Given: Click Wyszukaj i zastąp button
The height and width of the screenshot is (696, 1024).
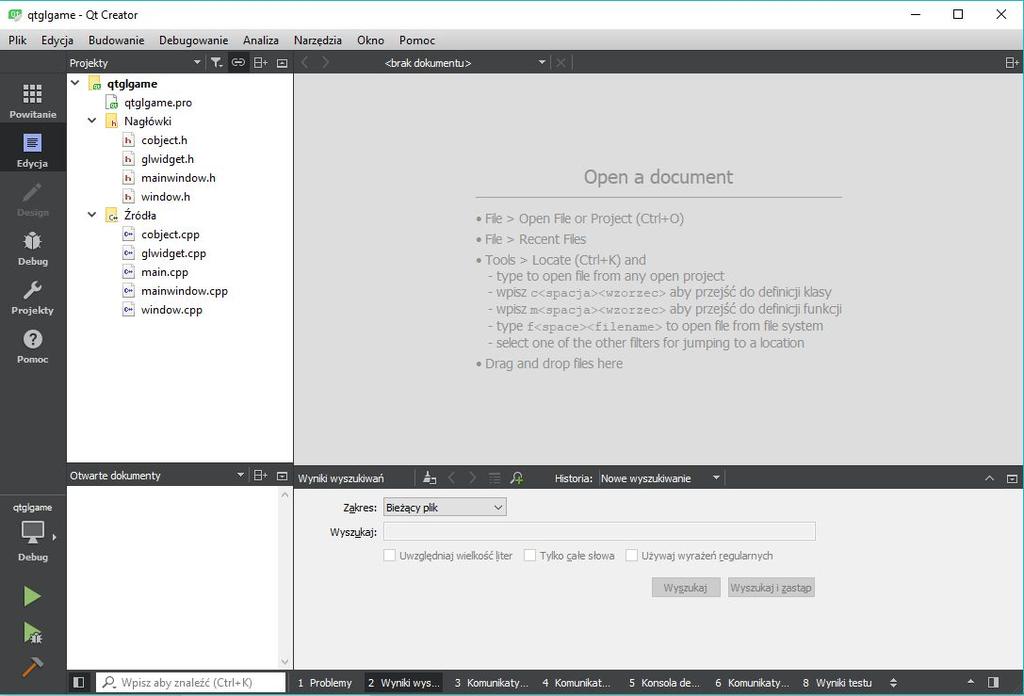Looking at the screenshot, I should tap(771, 588).
